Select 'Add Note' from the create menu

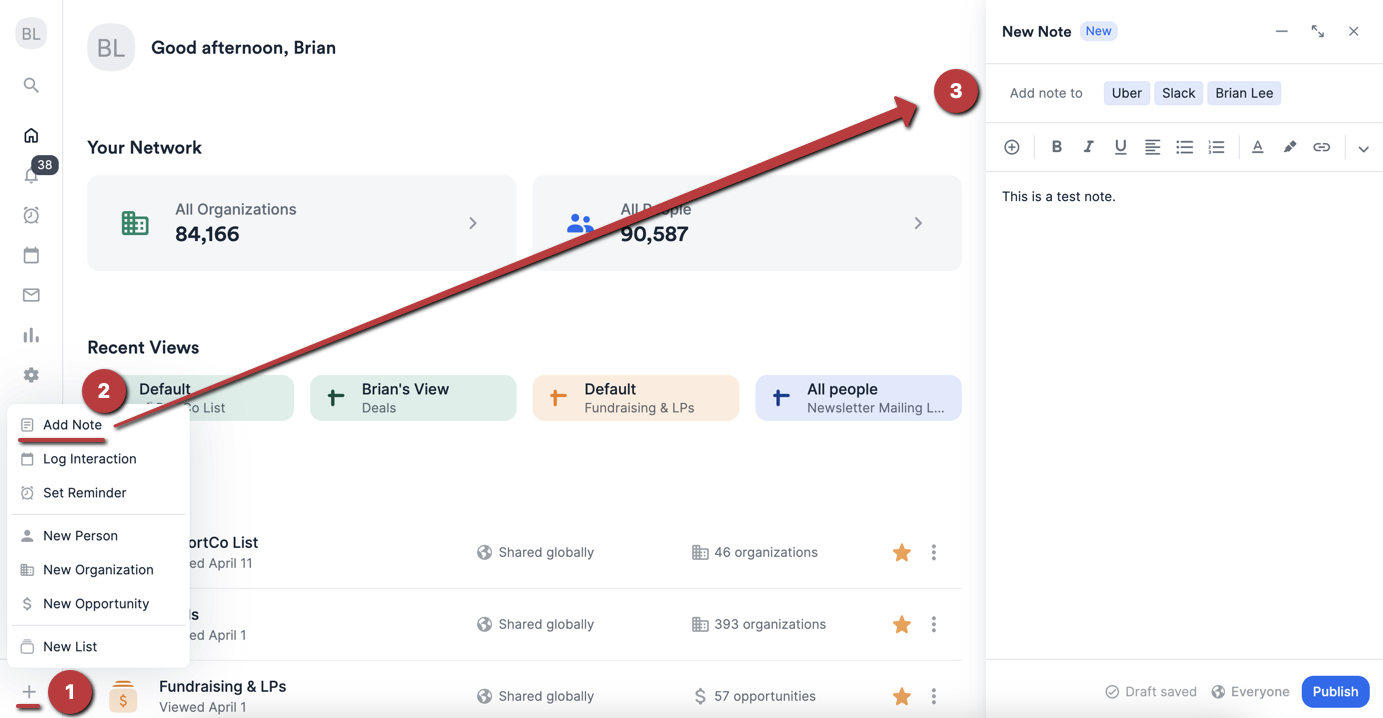72,424
